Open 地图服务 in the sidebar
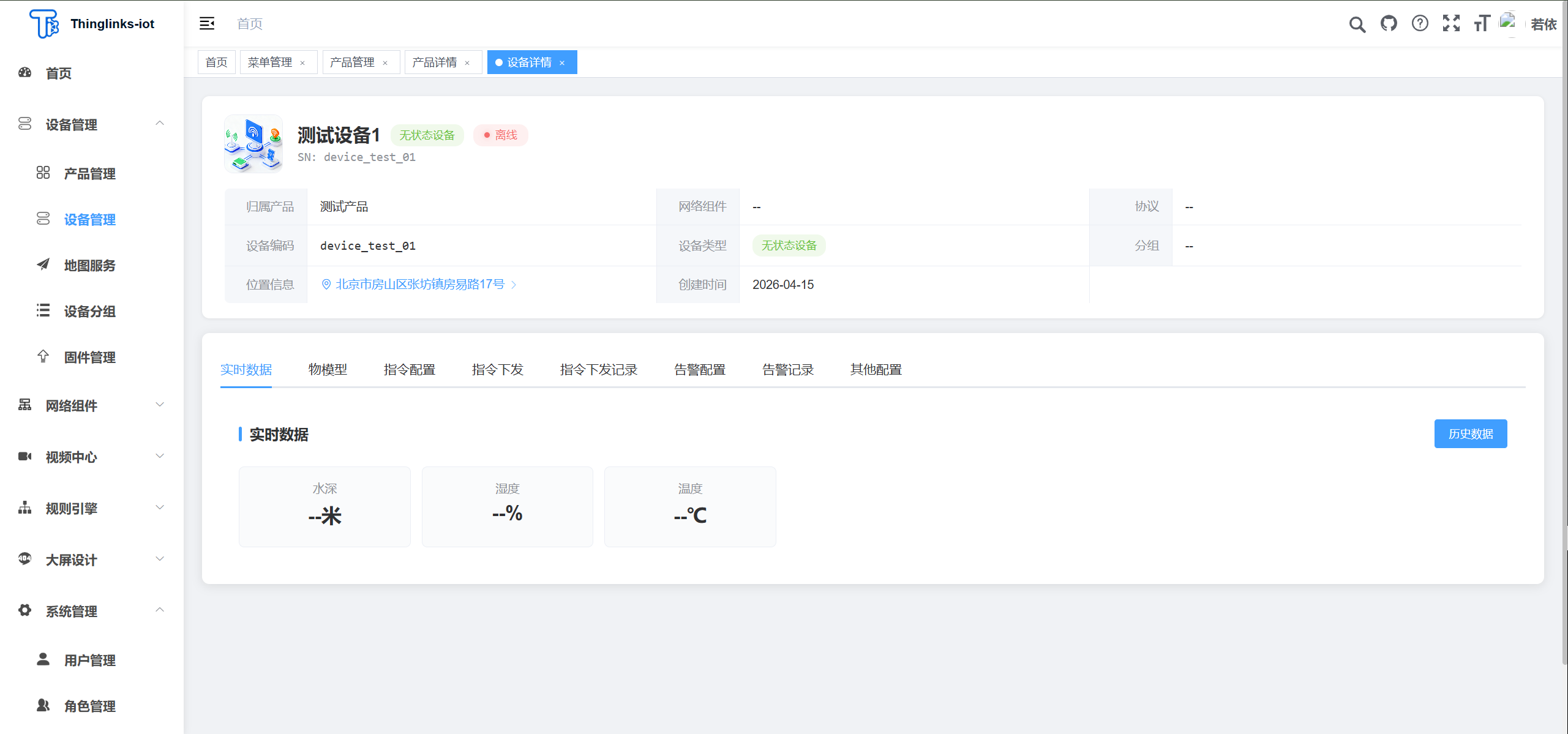The width and height of the screenshot is (1568, 734). 89,266
